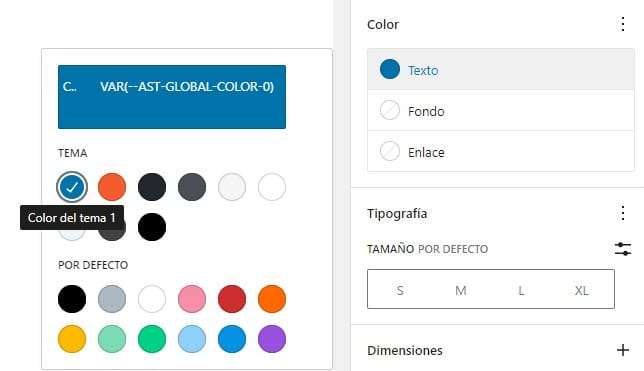Click the empty Fondo color indicator circle
This screenshot has width=644, height=371.
click(x=390, y=111)
